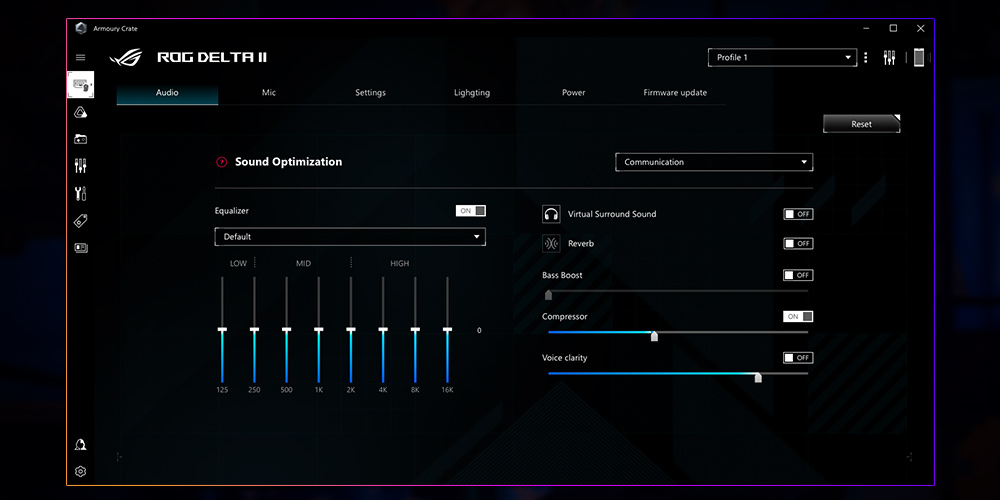Image resolution: width=1000 pixels, height=500 pixels.
Task: Open the wrench tools icon in the sidebar
Action: (x=81, y=193)
